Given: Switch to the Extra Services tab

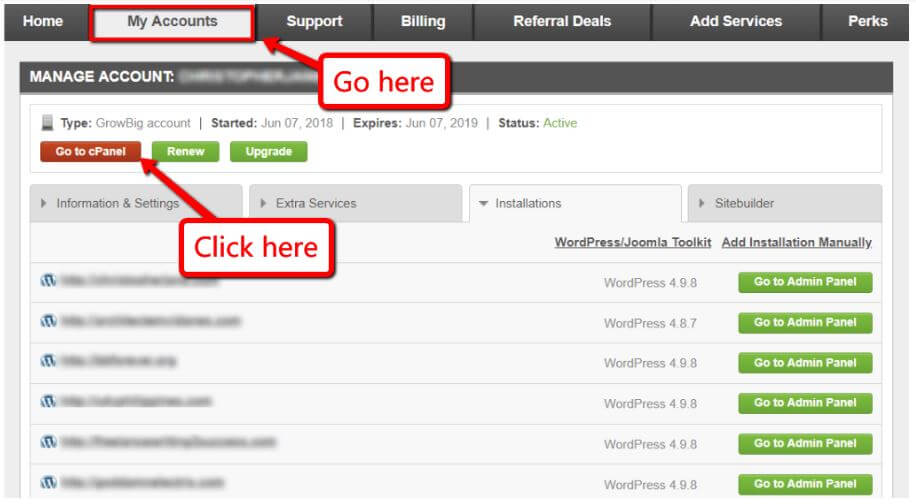Looking at the screenshot, I should (355, 203).
